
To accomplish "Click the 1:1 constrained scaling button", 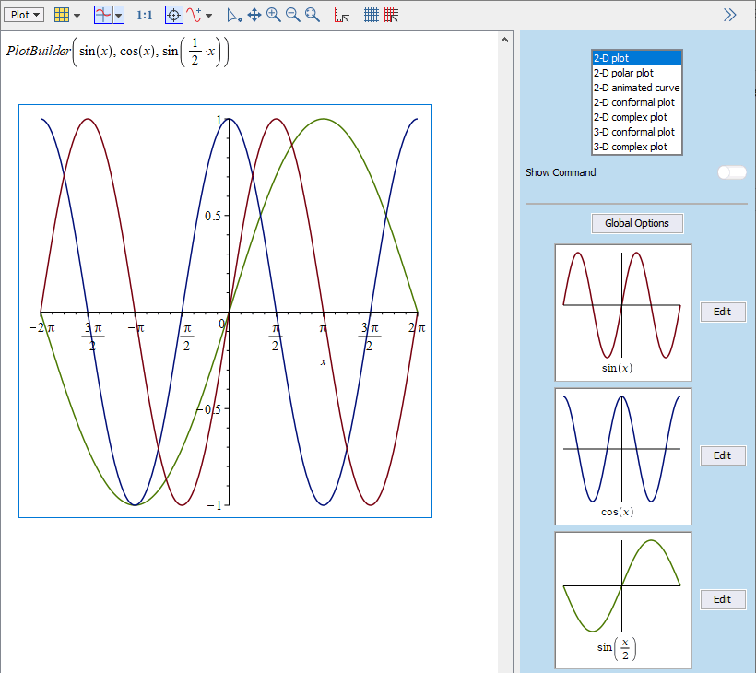I will (144, 15).
